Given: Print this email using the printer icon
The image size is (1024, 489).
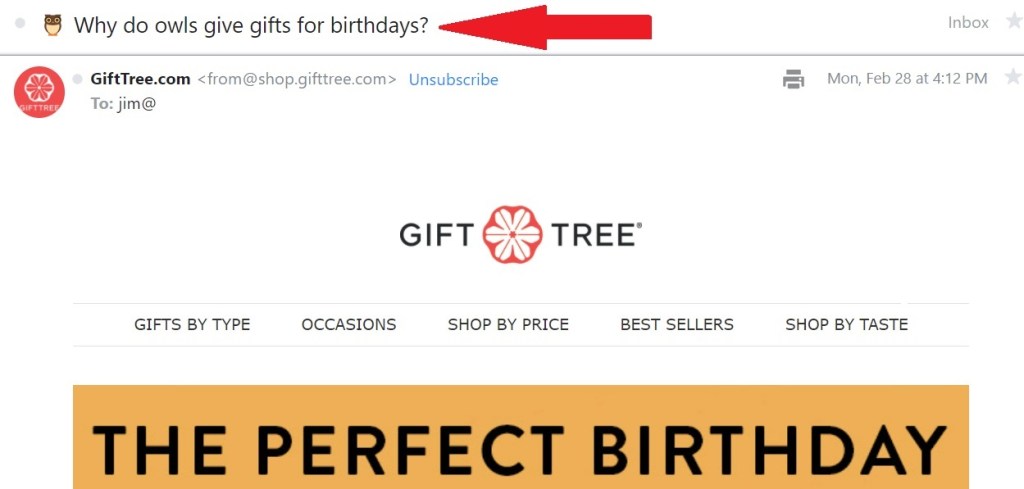Looking at the screenshot, I should point(793,79).
